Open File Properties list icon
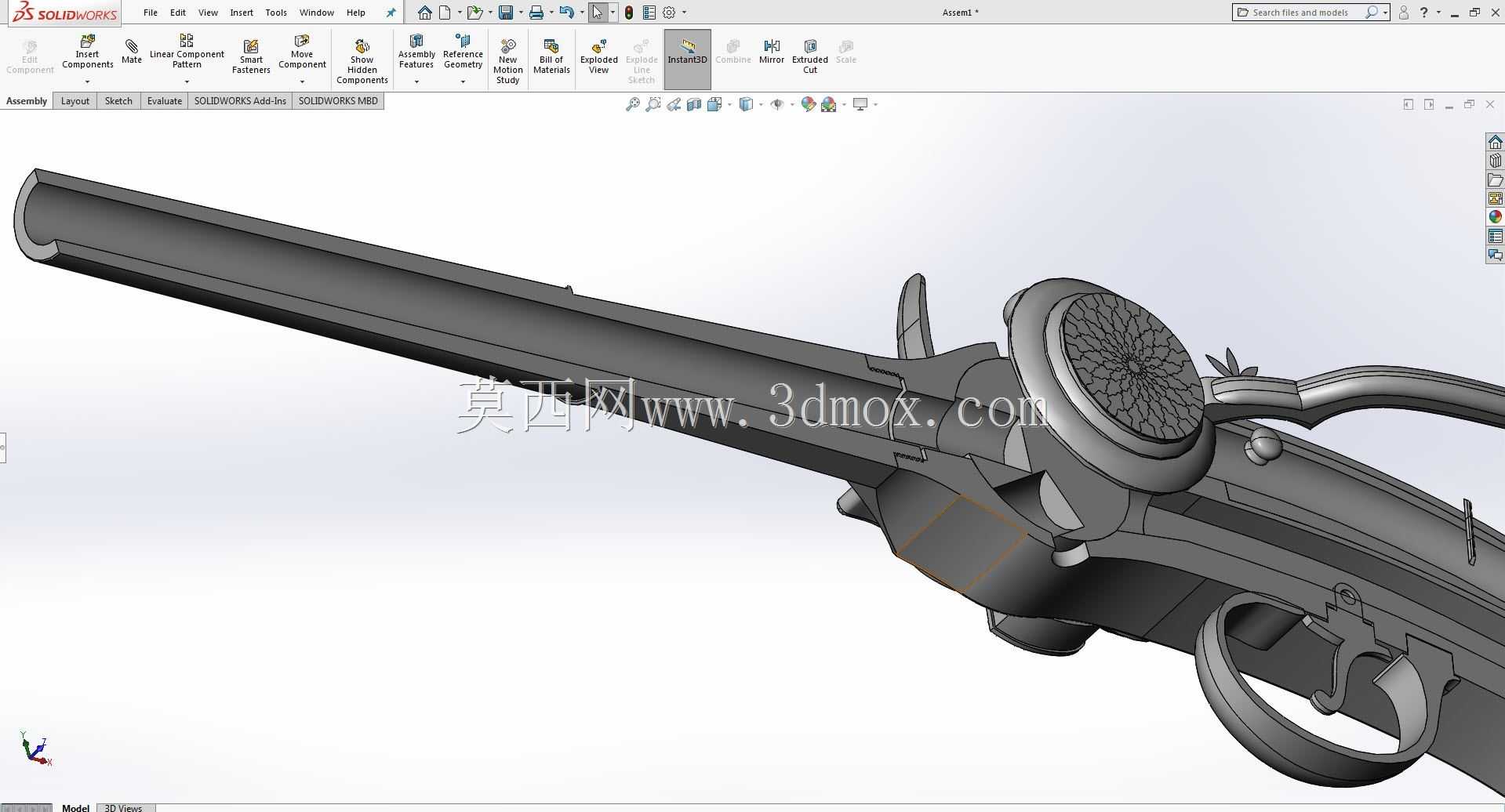Image resolution: width=1505 pixels, height=812 pixels. pyautogui.click(x=649, y=13)
